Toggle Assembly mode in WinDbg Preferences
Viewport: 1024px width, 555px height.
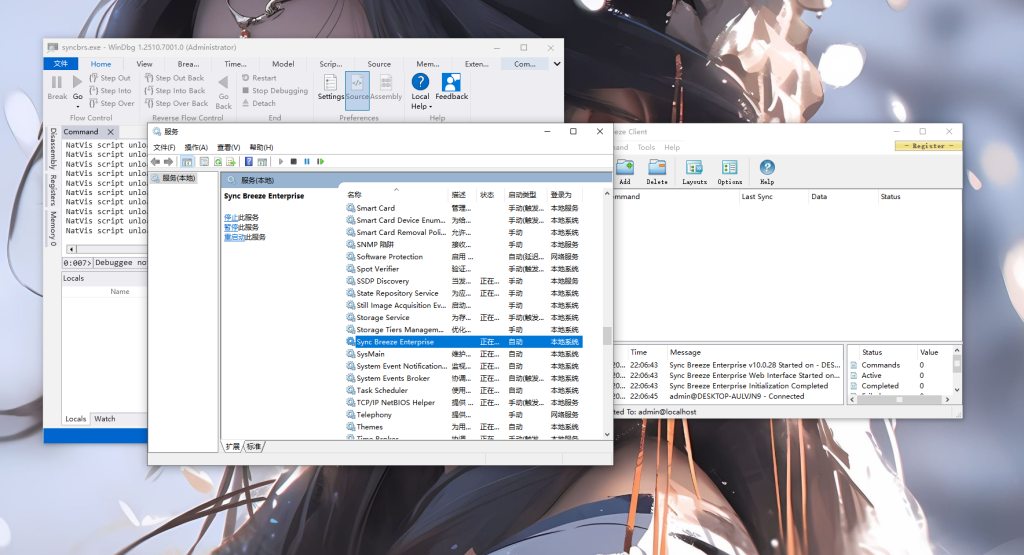click(x=386, y=87)
